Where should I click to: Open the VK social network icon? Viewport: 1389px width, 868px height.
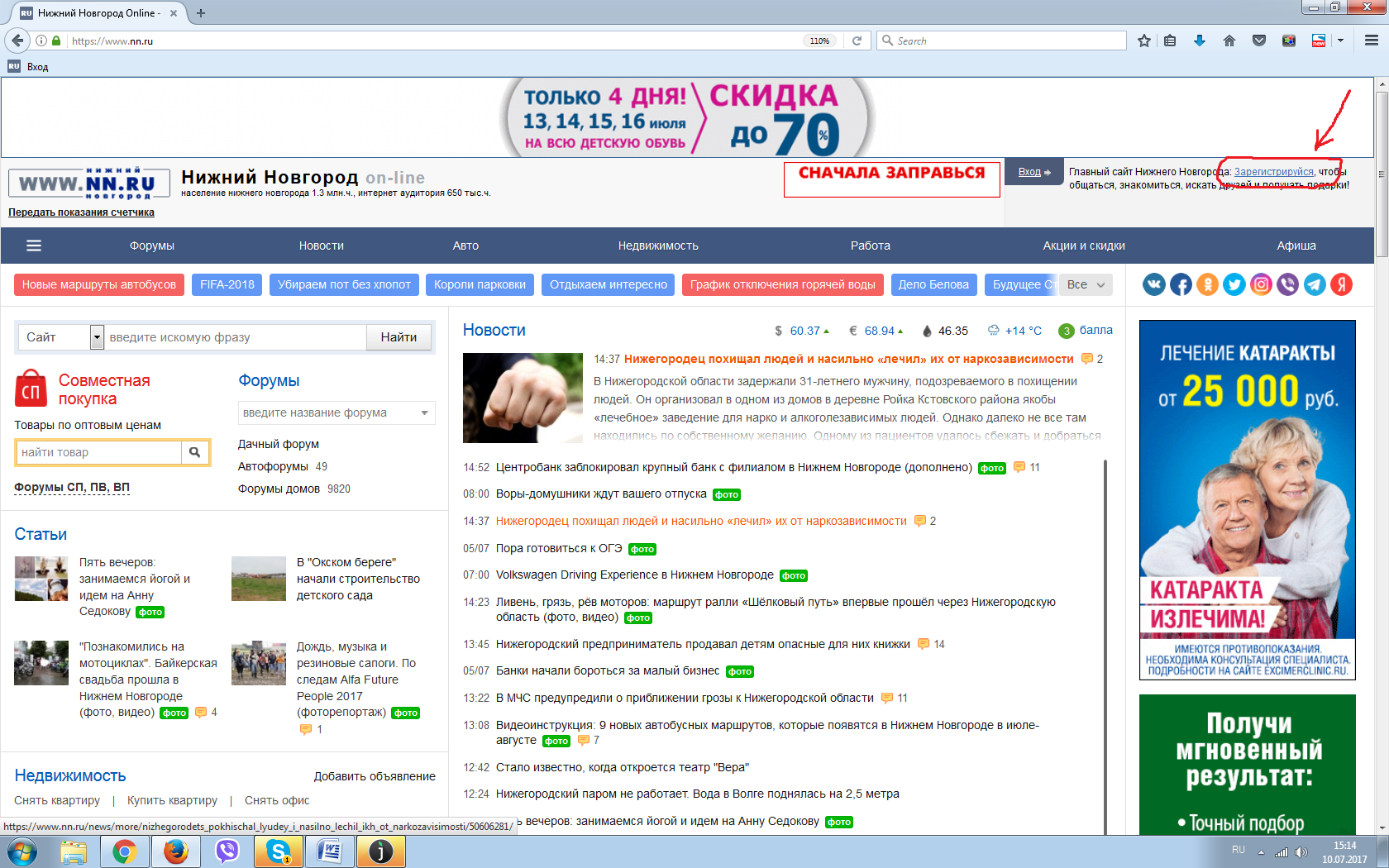point(1154,284)
